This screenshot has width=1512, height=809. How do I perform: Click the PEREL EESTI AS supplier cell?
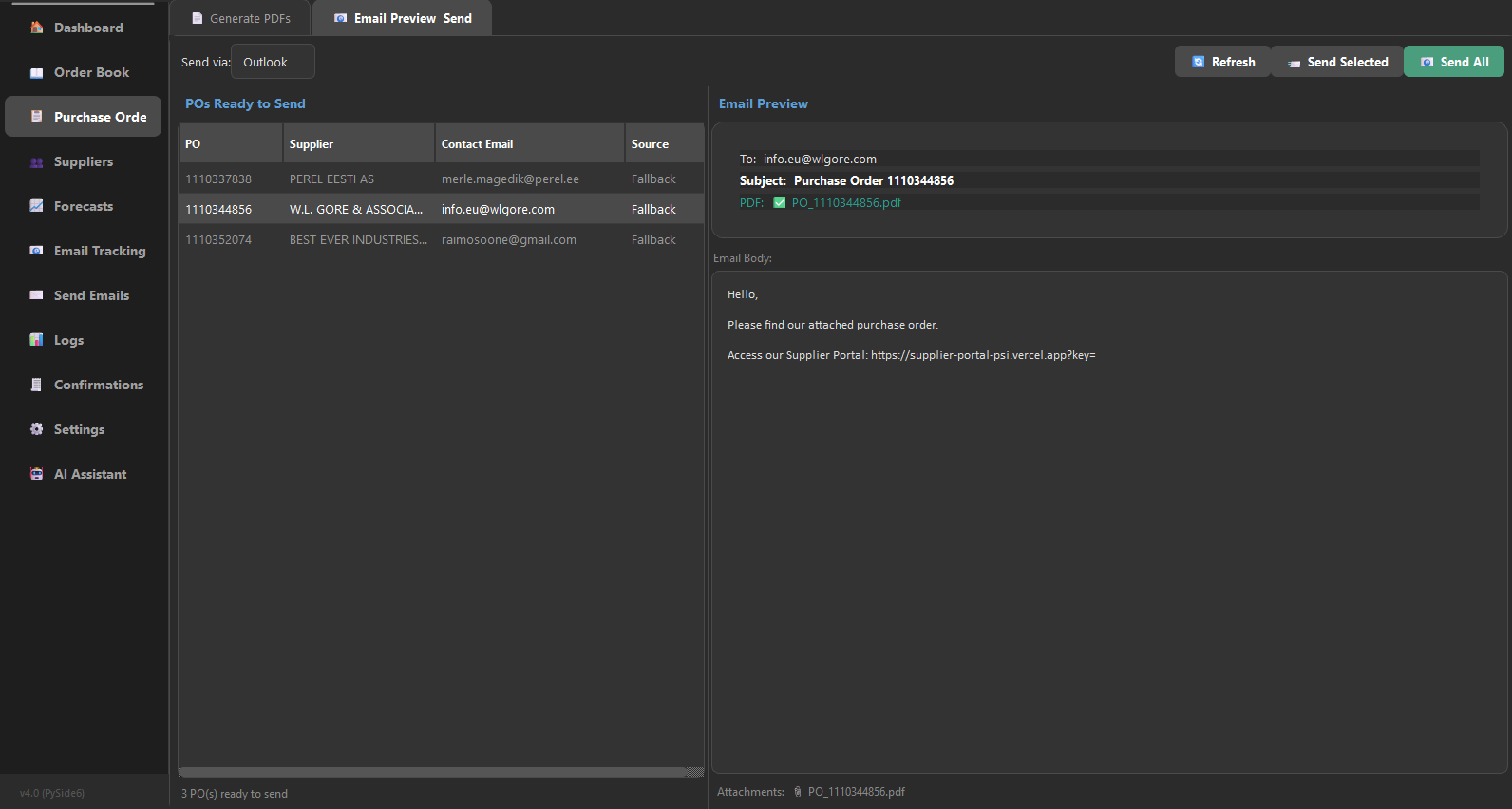[359, 179]
